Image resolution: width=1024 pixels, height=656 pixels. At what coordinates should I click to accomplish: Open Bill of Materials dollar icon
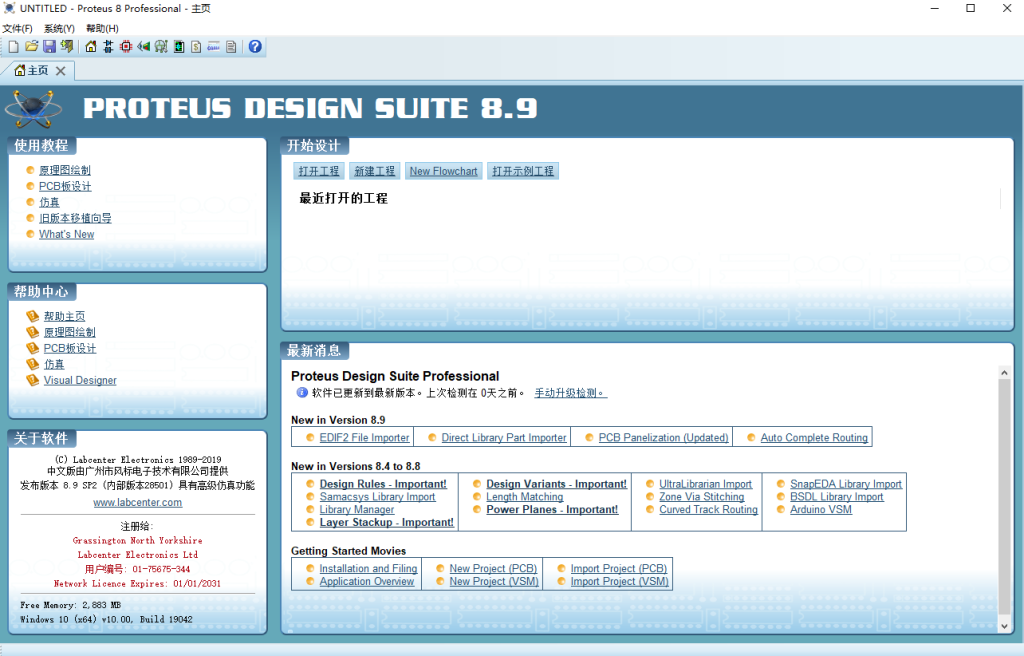click(196, 47)
